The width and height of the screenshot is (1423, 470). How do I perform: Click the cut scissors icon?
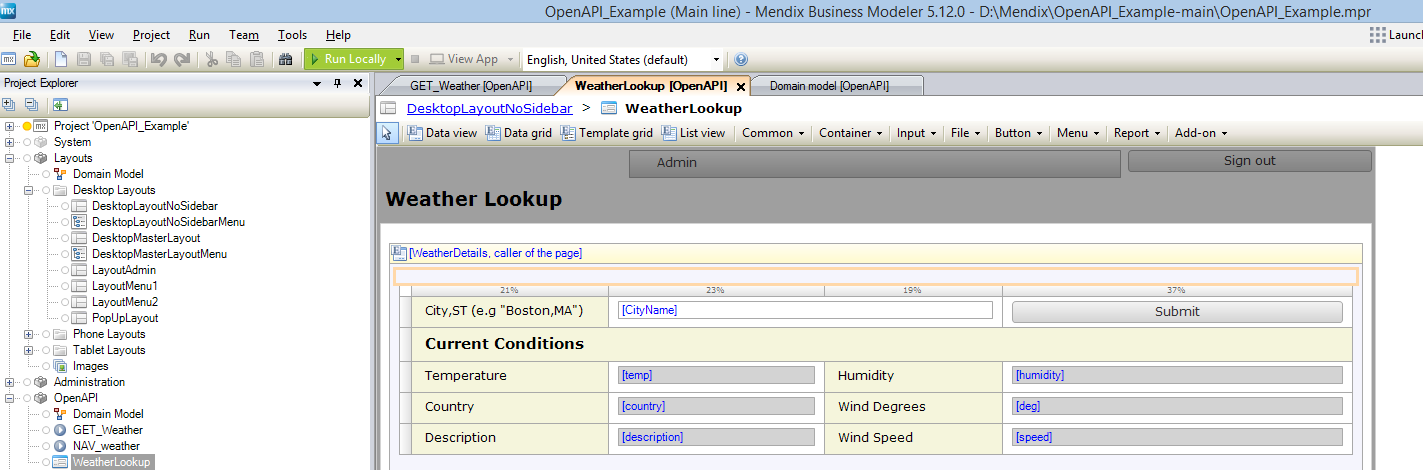pyautogui.click(x=211, y=59)
